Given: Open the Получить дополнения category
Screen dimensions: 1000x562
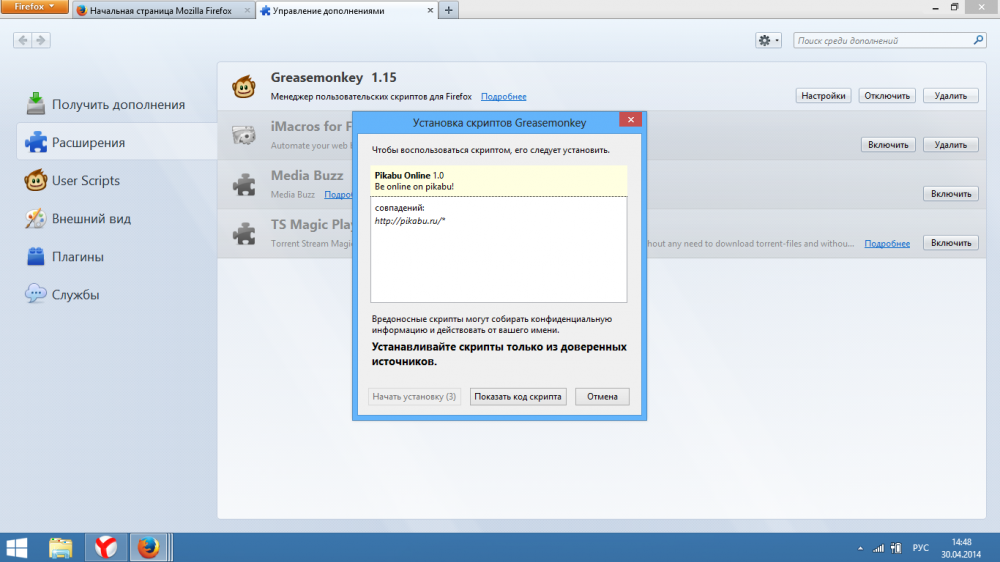Looking at the screenshot, I should 118,104.
